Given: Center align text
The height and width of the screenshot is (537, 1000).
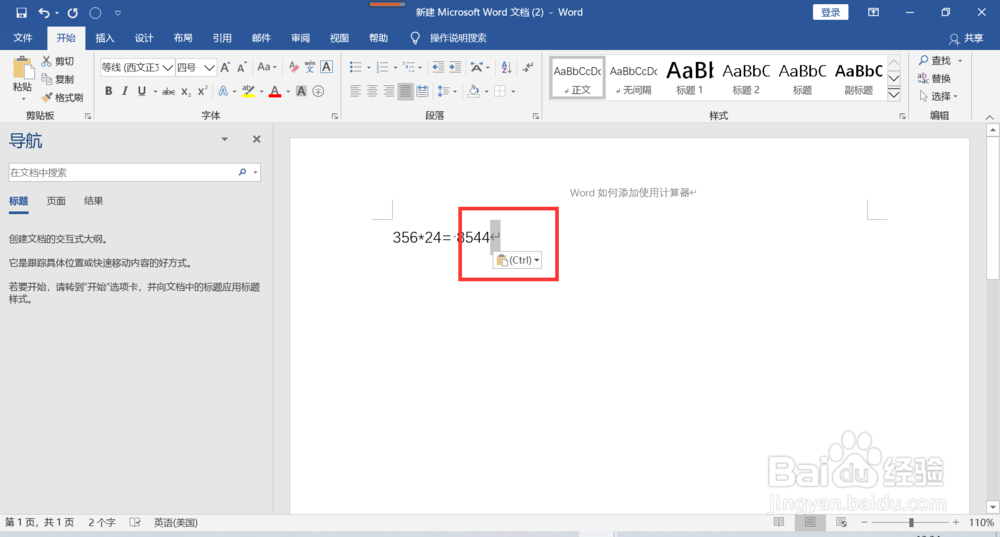Looking at the screenshot, I should [372, 91].
